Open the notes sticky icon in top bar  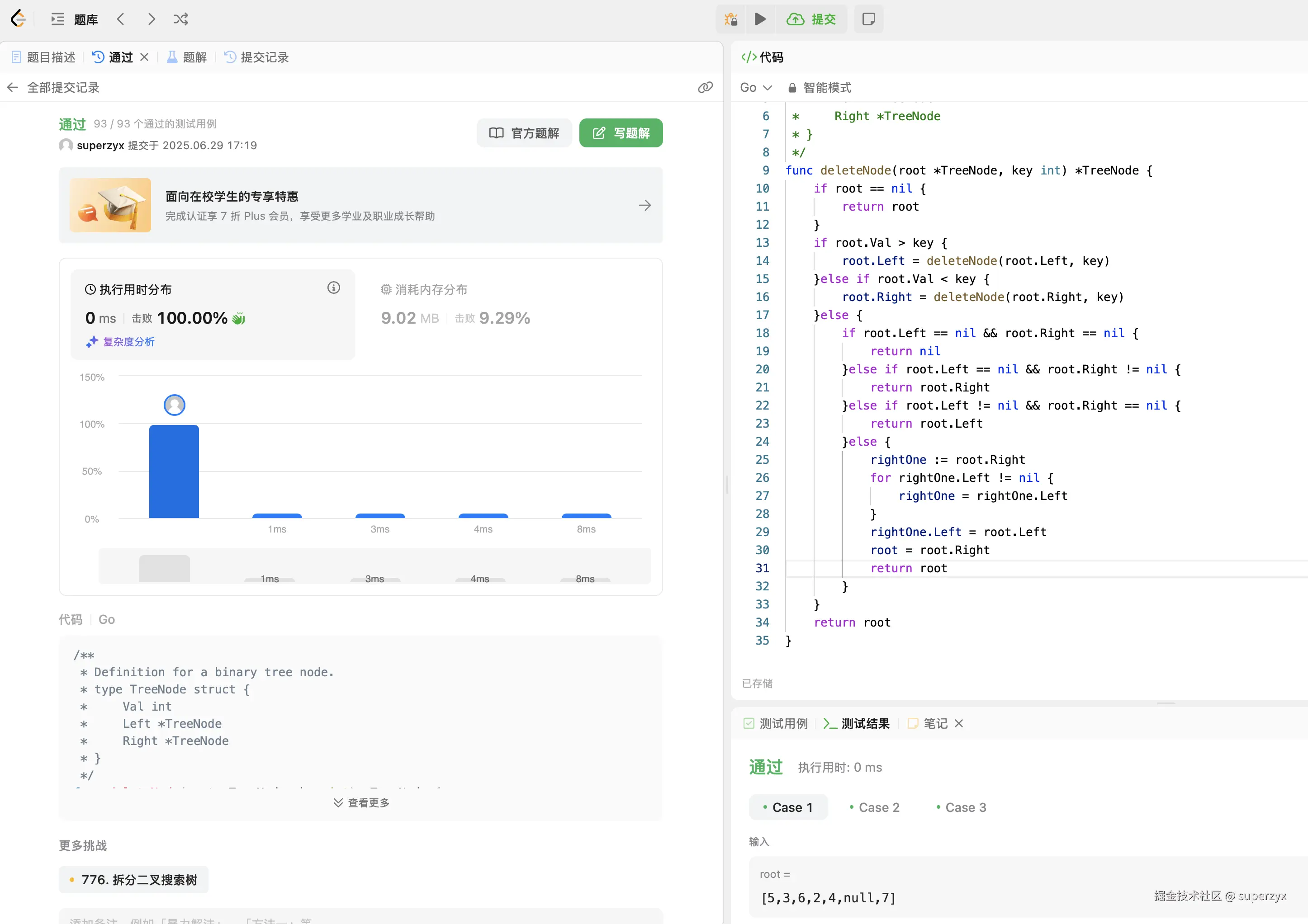(869, 19)
